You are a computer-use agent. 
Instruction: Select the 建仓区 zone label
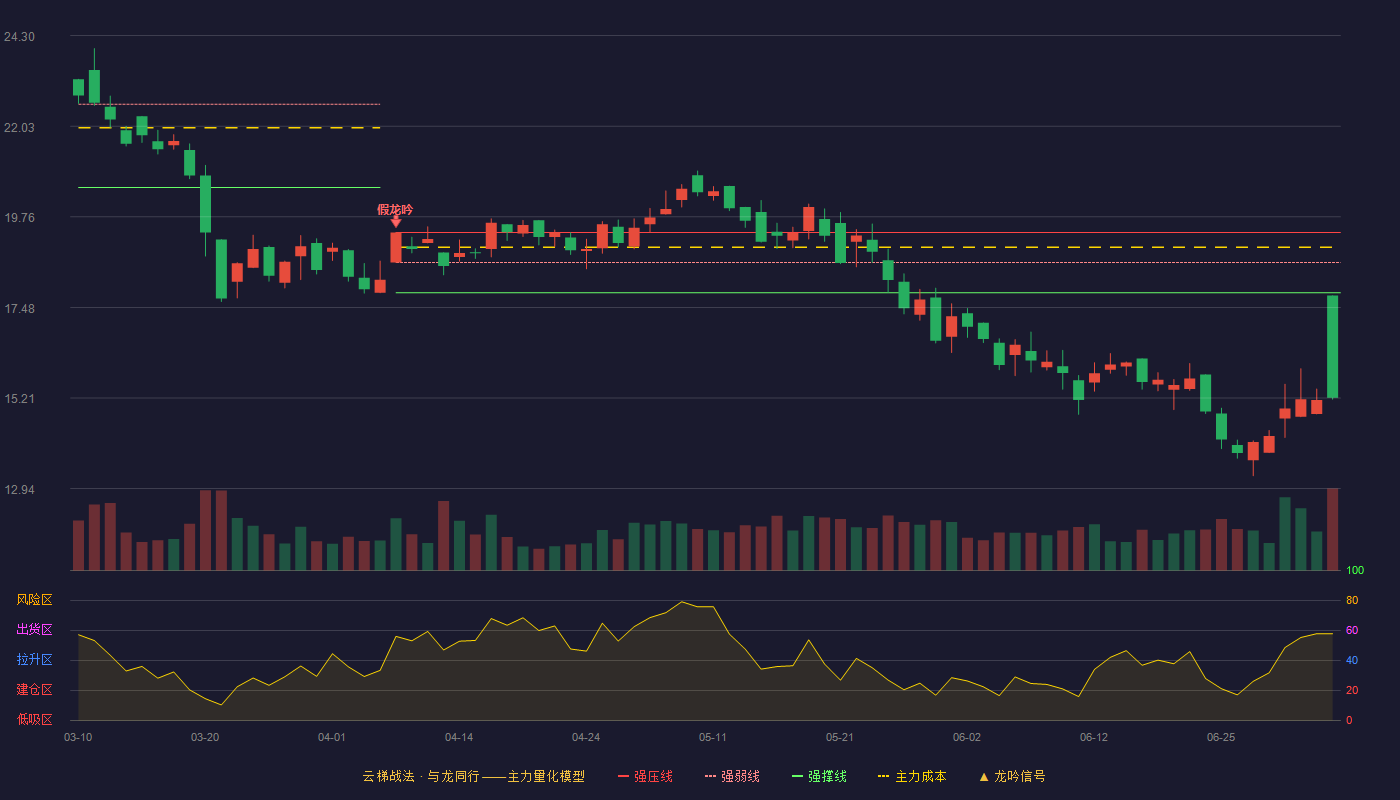(34, 690)
